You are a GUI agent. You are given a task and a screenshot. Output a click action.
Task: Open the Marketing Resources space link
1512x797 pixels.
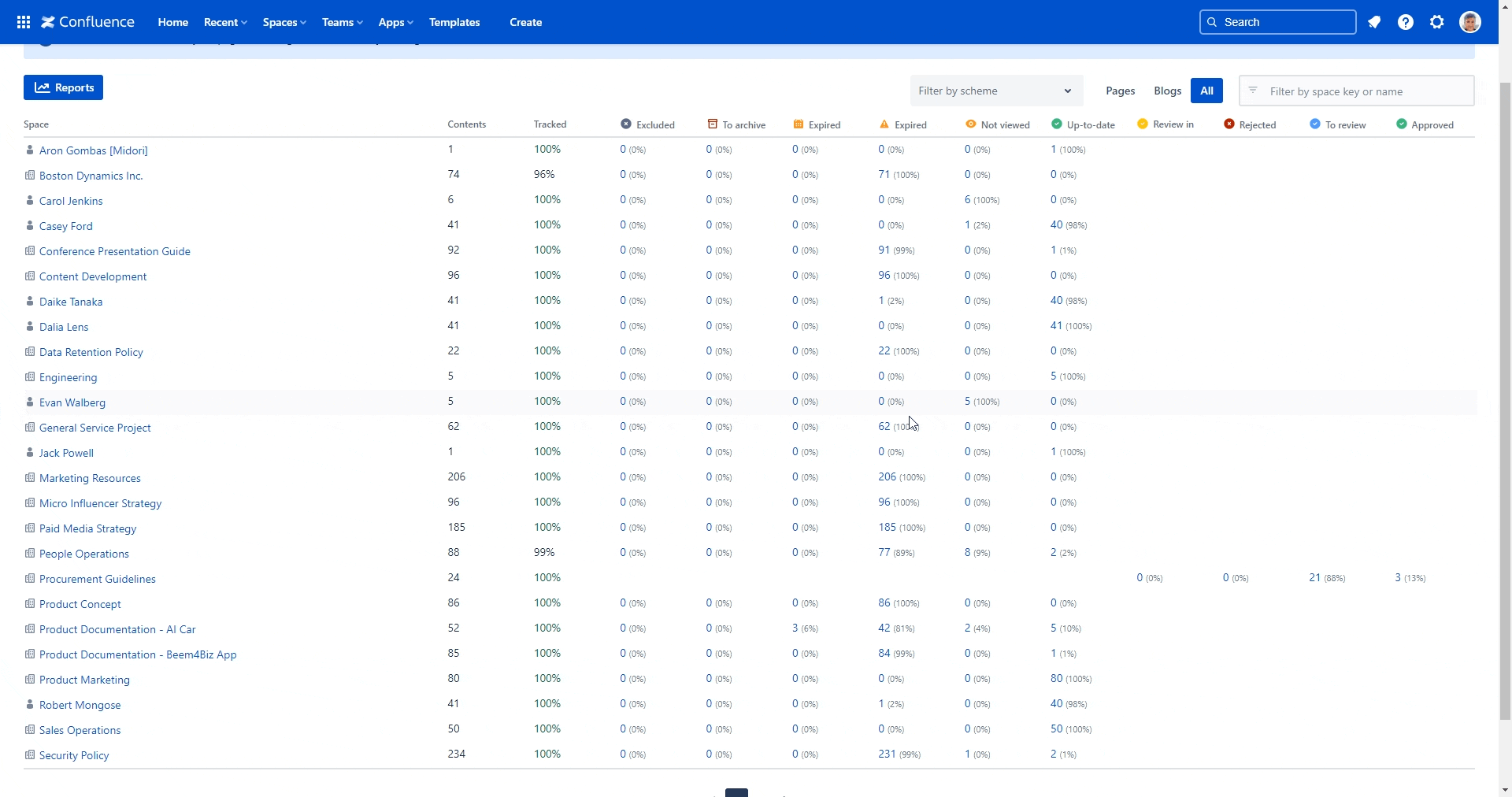(90, 478)
